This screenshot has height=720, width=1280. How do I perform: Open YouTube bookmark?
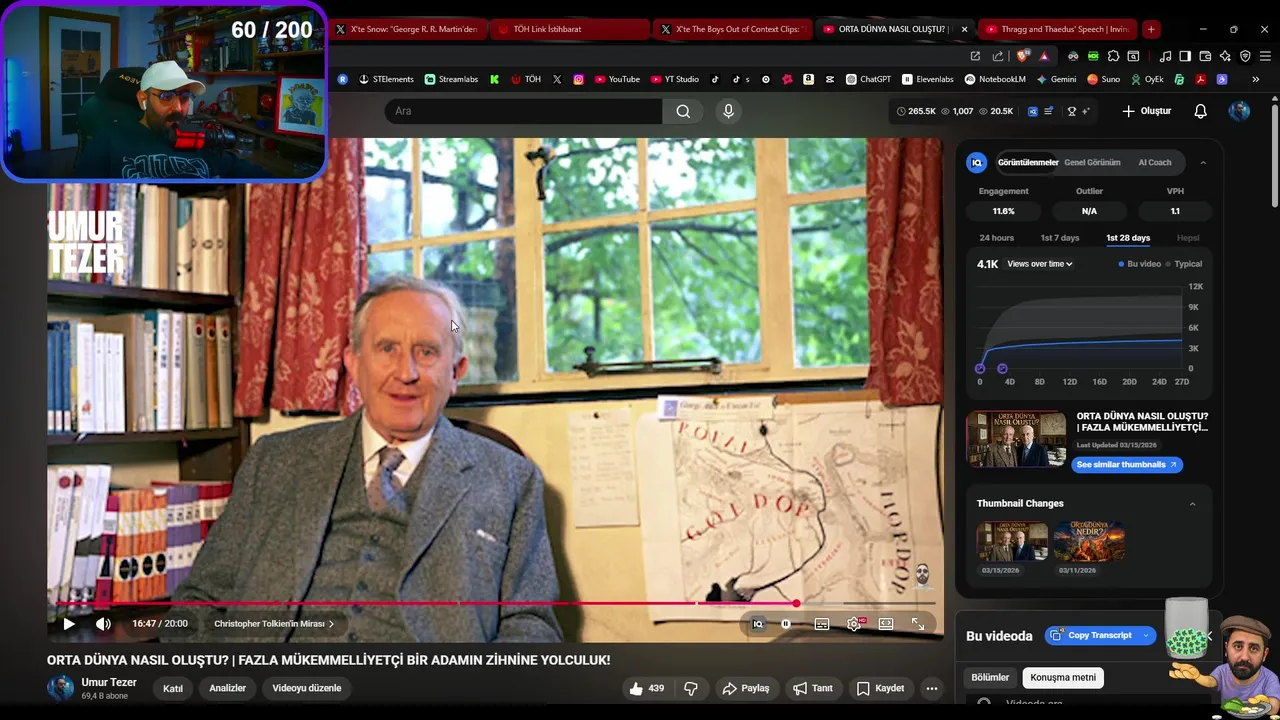[x=617, y=79]
